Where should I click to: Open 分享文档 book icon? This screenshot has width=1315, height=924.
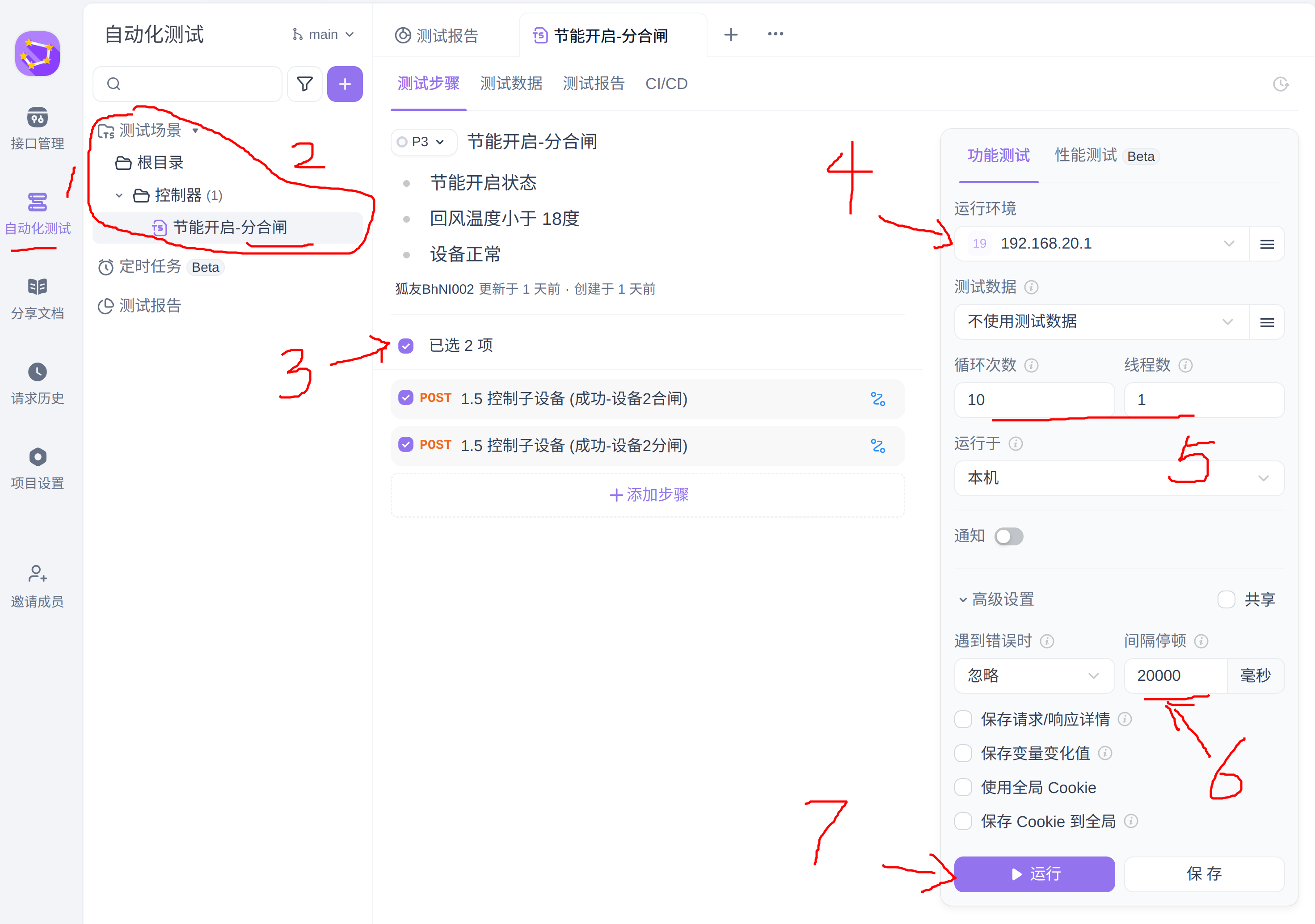coord(37,287)
